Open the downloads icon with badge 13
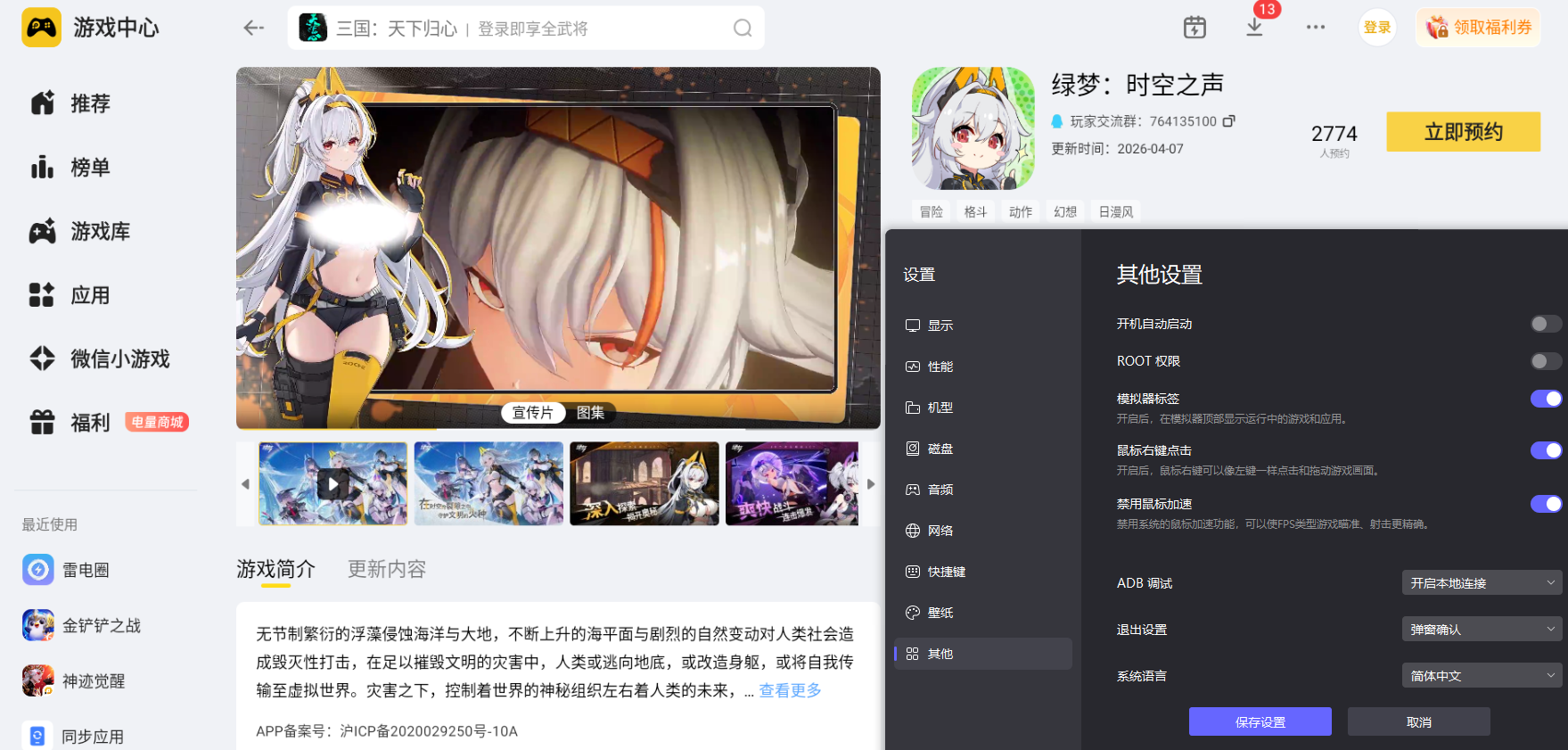The height and width of the screenshot is (750, 1568). [x=1255, y=27]
